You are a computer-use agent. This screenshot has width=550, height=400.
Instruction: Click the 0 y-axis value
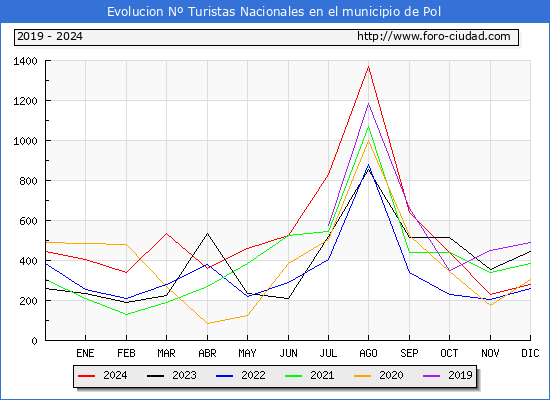(x=34, y=341)
